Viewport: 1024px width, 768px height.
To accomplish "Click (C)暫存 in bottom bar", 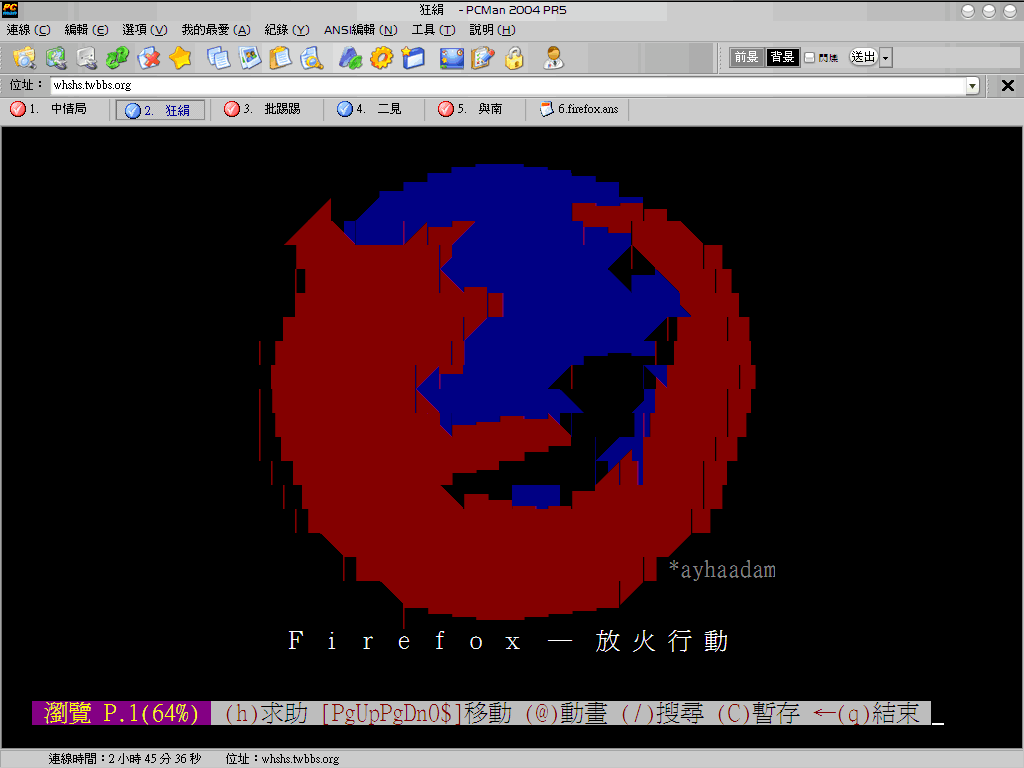I will 758,713.
